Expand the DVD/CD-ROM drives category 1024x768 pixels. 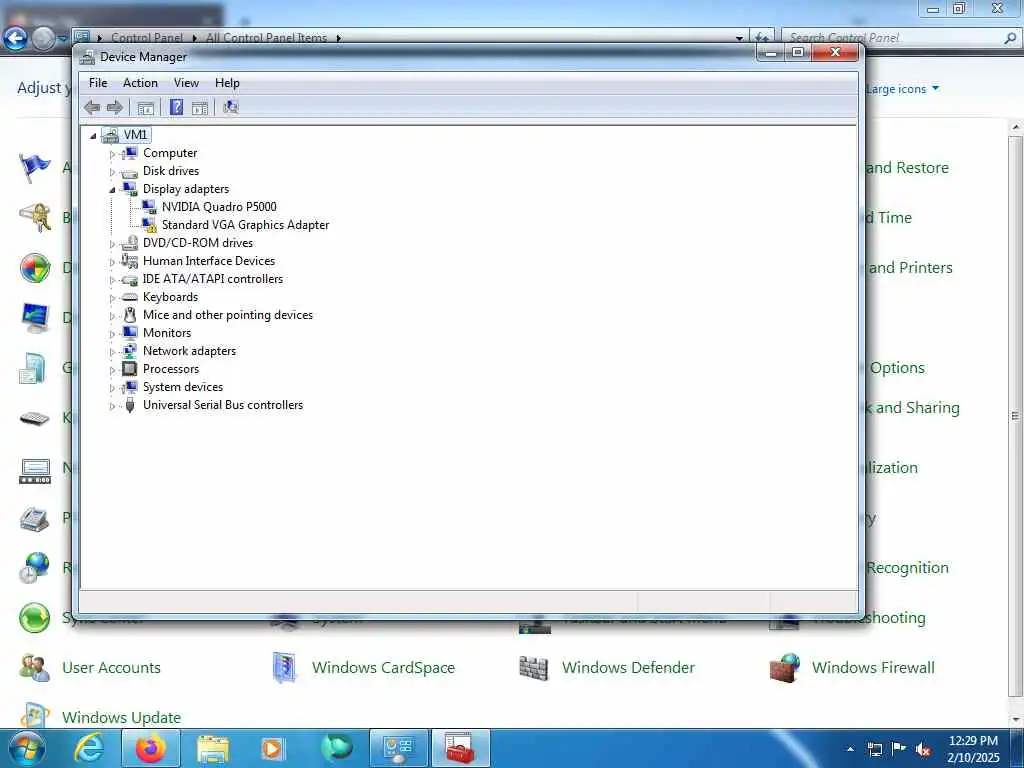click(x=112, y=244)
